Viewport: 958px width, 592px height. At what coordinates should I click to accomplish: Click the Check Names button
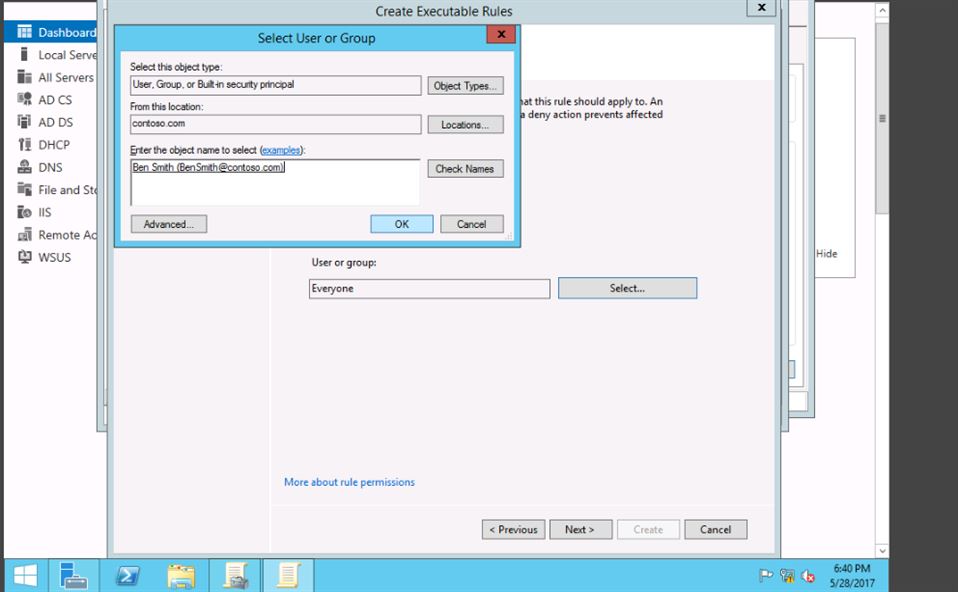pos(466,169)
